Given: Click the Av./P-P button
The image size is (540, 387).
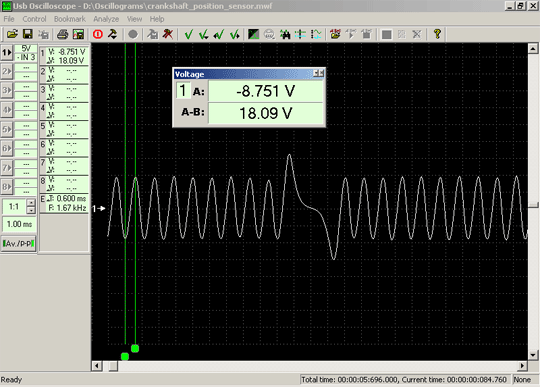Looking at the screenshot, I should [18, 243].
